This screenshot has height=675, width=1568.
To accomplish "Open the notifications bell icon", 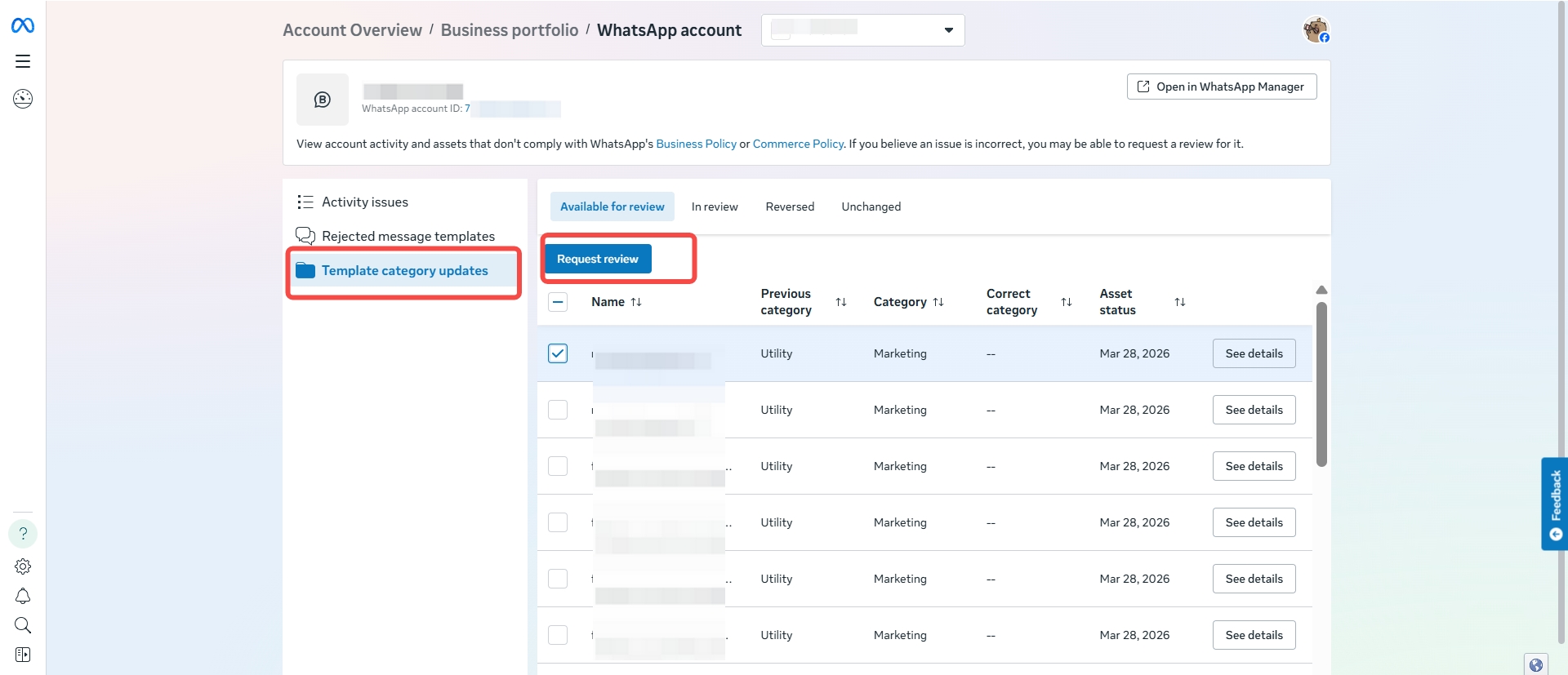I will point(23,596).
